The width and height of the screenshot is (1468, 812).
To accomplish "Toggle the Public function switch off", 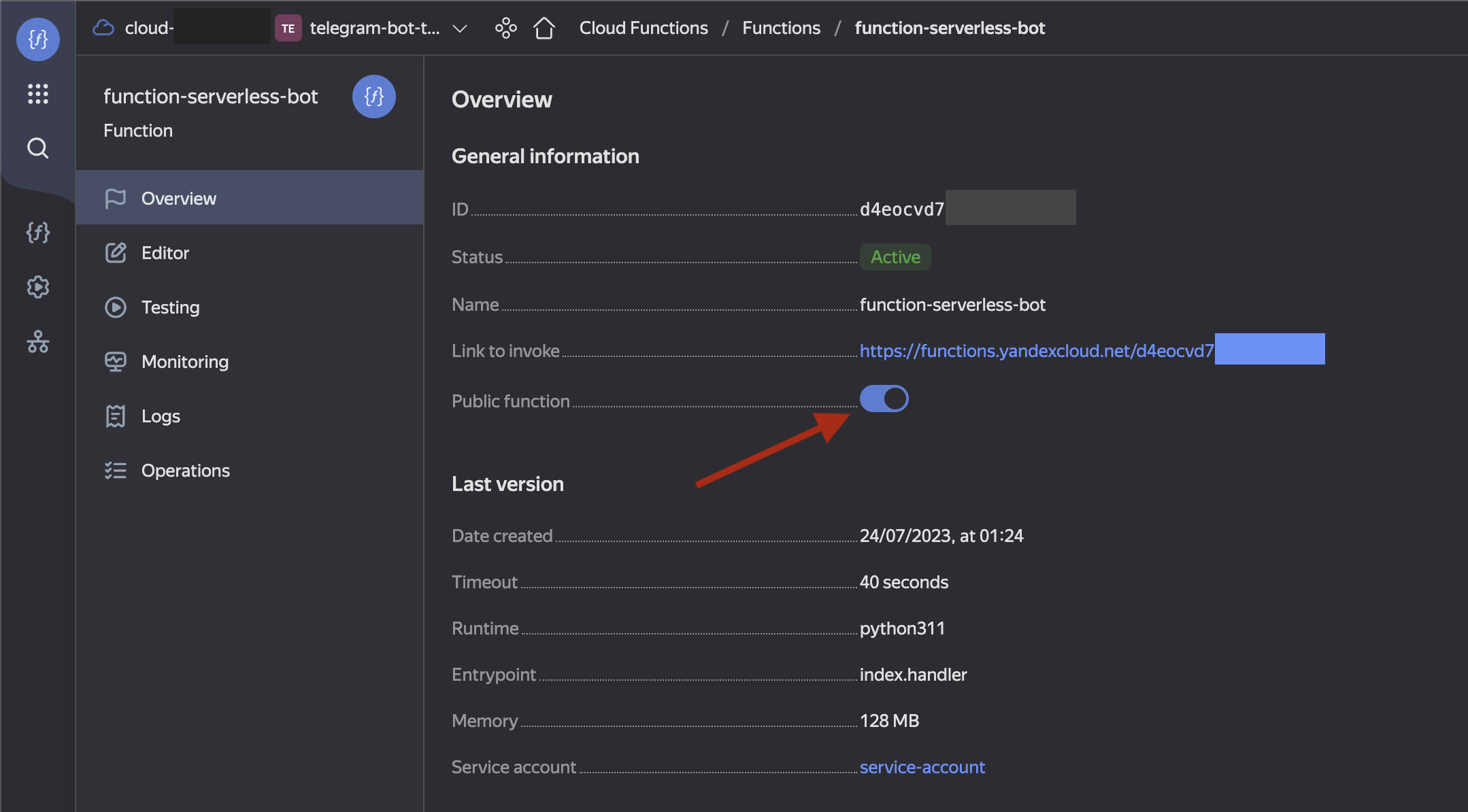I will [884, 399].
